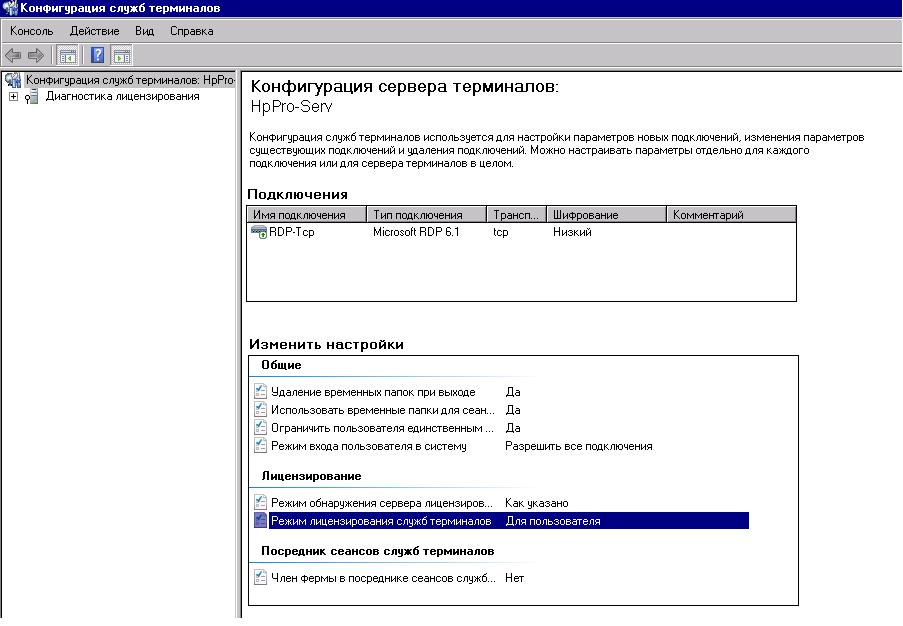Open Help via the question mark icon

click(x=98, y=55)
